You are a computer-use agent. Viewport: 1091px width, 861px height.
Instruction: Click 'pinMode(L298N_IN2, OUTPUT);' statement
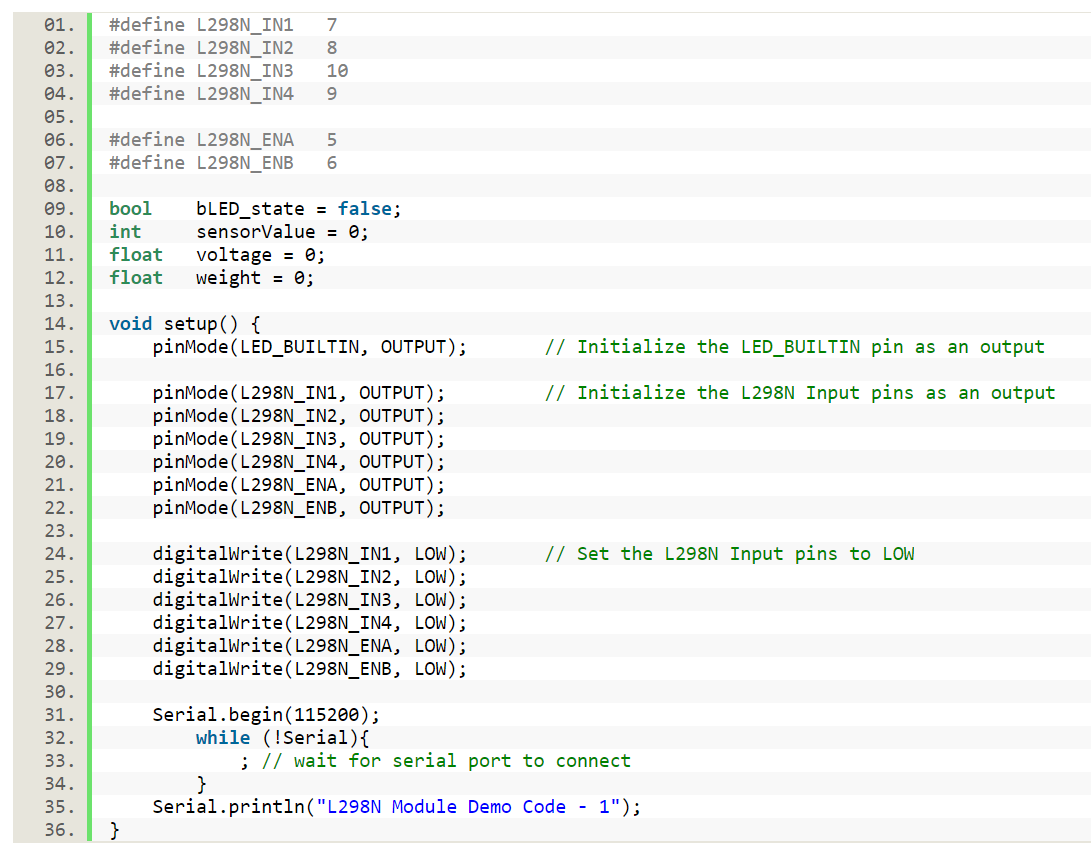[298, 416]
